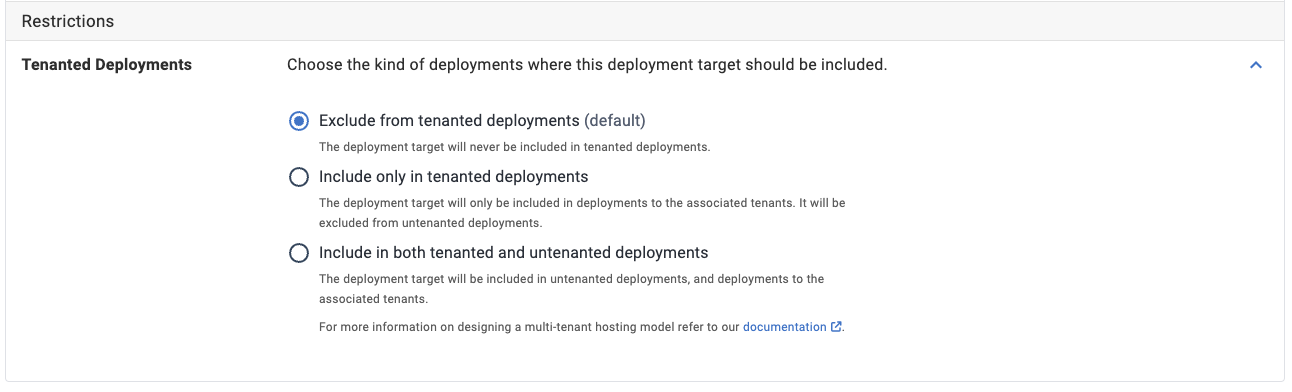The height and width of the screenshot is (392, 1292).
Task: Click 'excluded from untenanted deployments' help text
Action: tap(430, 223)
